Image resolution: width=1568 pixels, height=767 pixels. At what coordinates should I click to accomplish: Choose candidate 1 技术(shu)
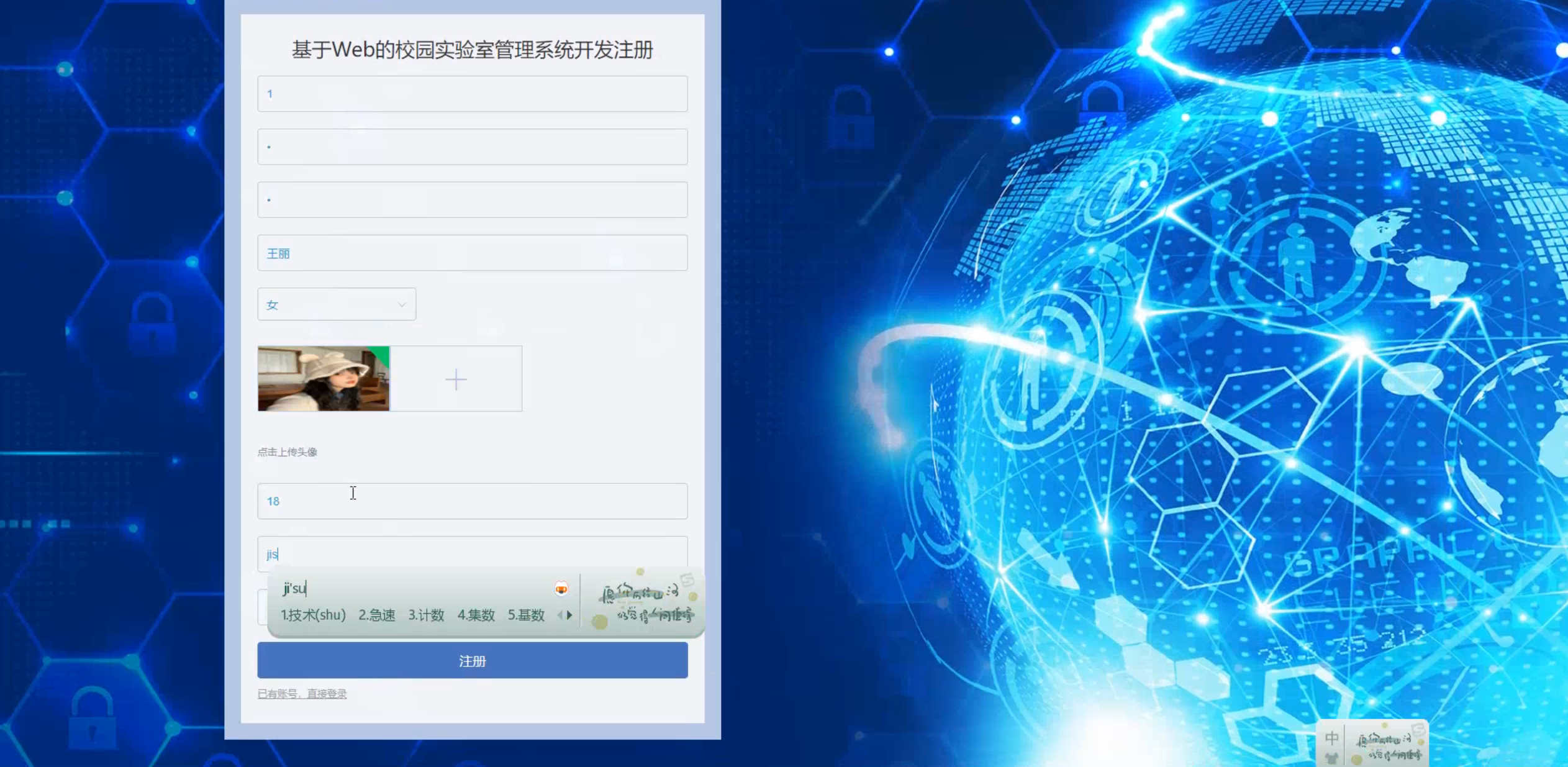pyautogui.click(x=312, y=615)
